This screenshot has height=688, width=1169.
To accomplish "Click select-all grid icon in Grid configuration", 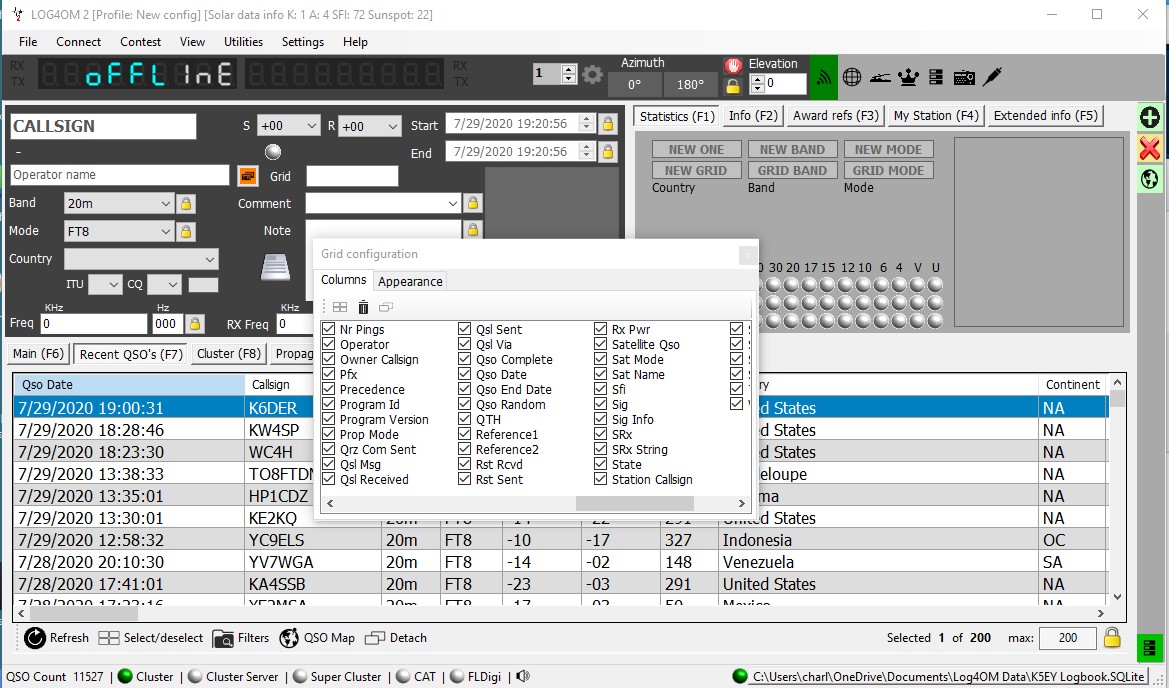I will point(340,307).
